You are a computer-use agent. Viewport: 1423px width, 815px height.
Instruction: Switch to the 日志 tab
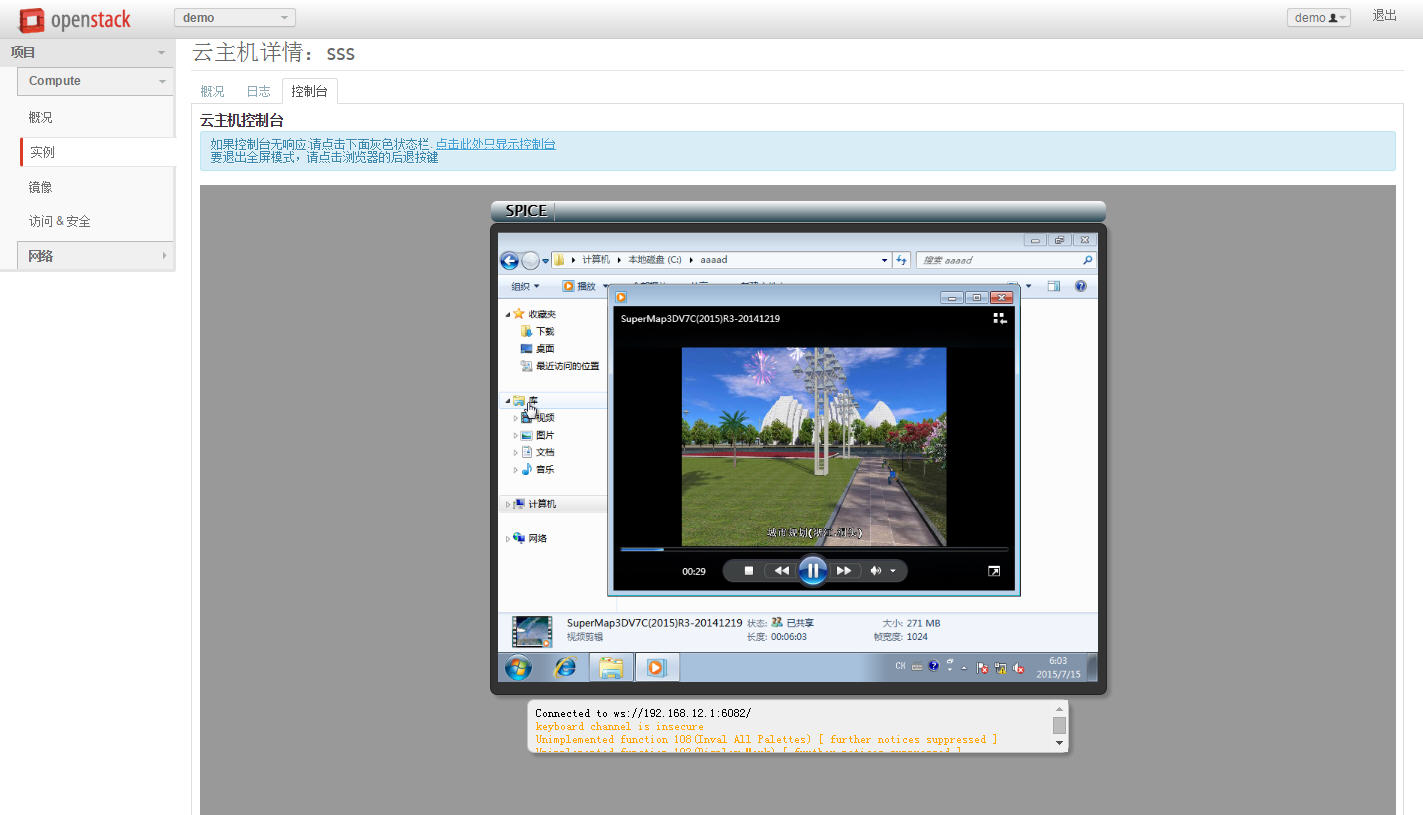tap(259, 91)
